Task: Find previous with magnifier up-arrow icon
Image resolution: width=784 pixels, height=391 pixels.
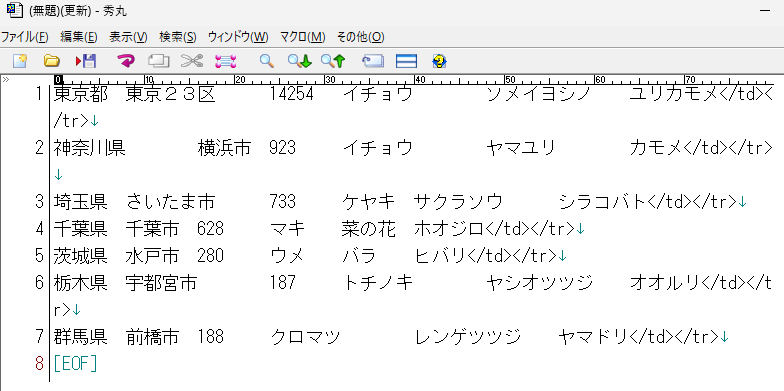Action: pyautogui.click(x=333, y=62)
